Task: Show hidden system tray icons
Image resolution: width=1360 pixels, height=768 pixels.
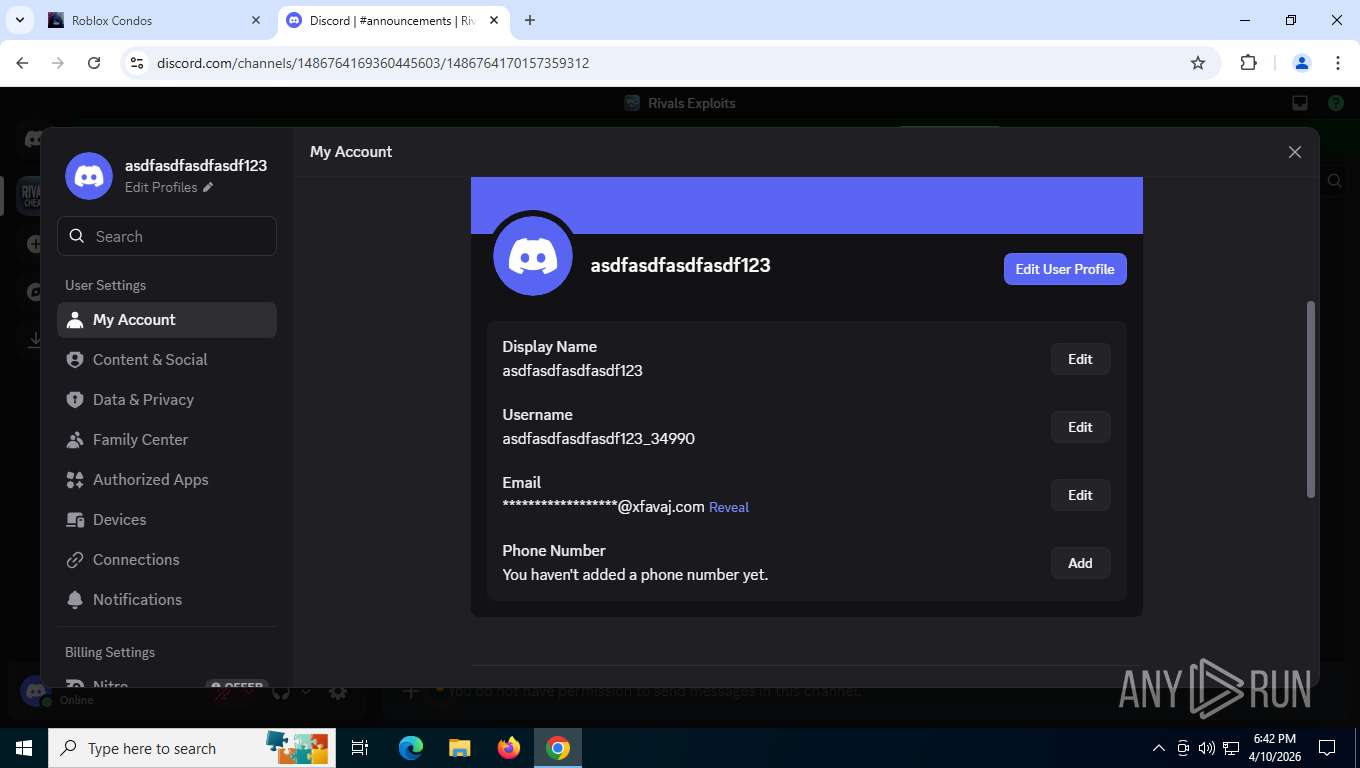Action: [x=1159, y=748]
